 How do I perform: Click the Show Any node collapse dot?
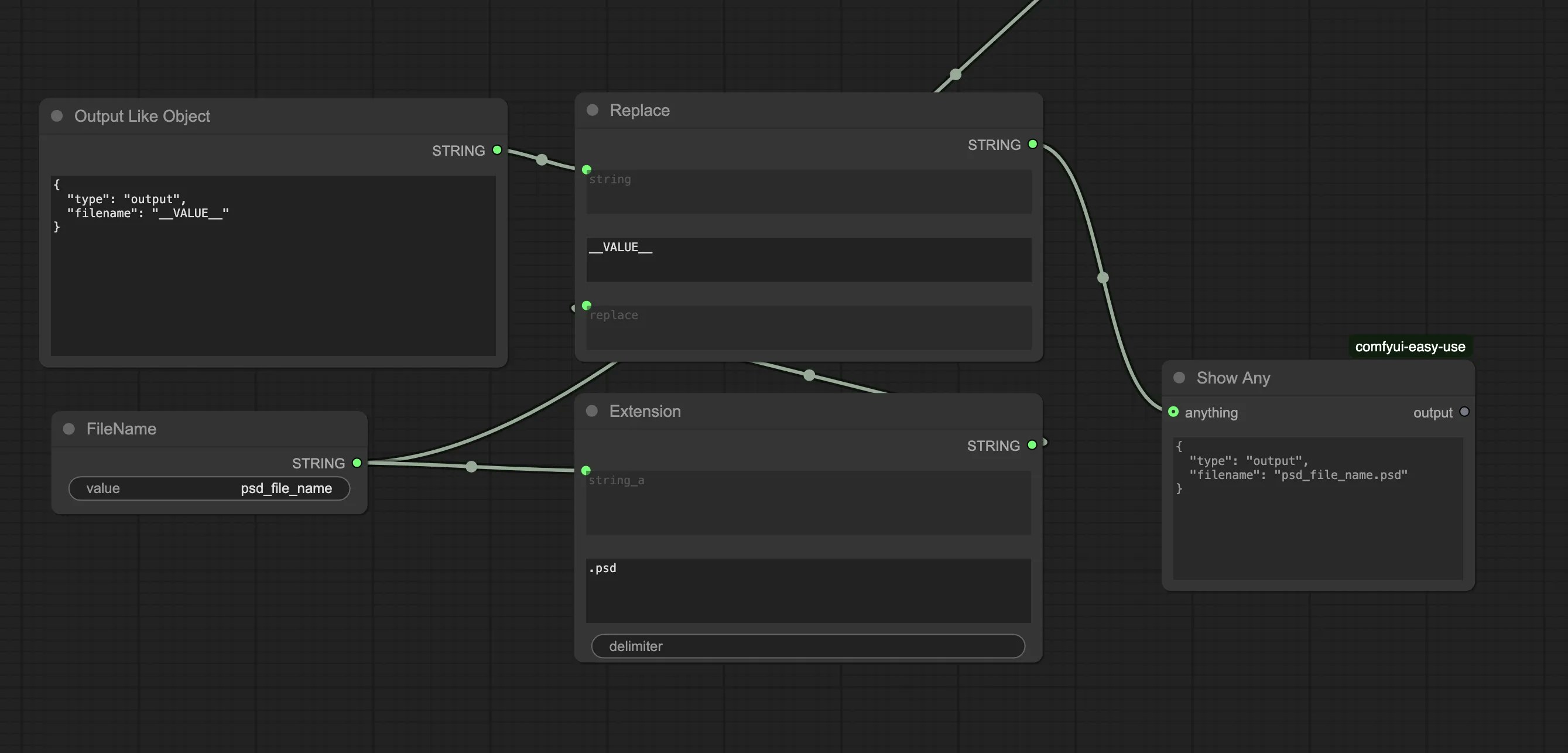tap(1179, 378)
